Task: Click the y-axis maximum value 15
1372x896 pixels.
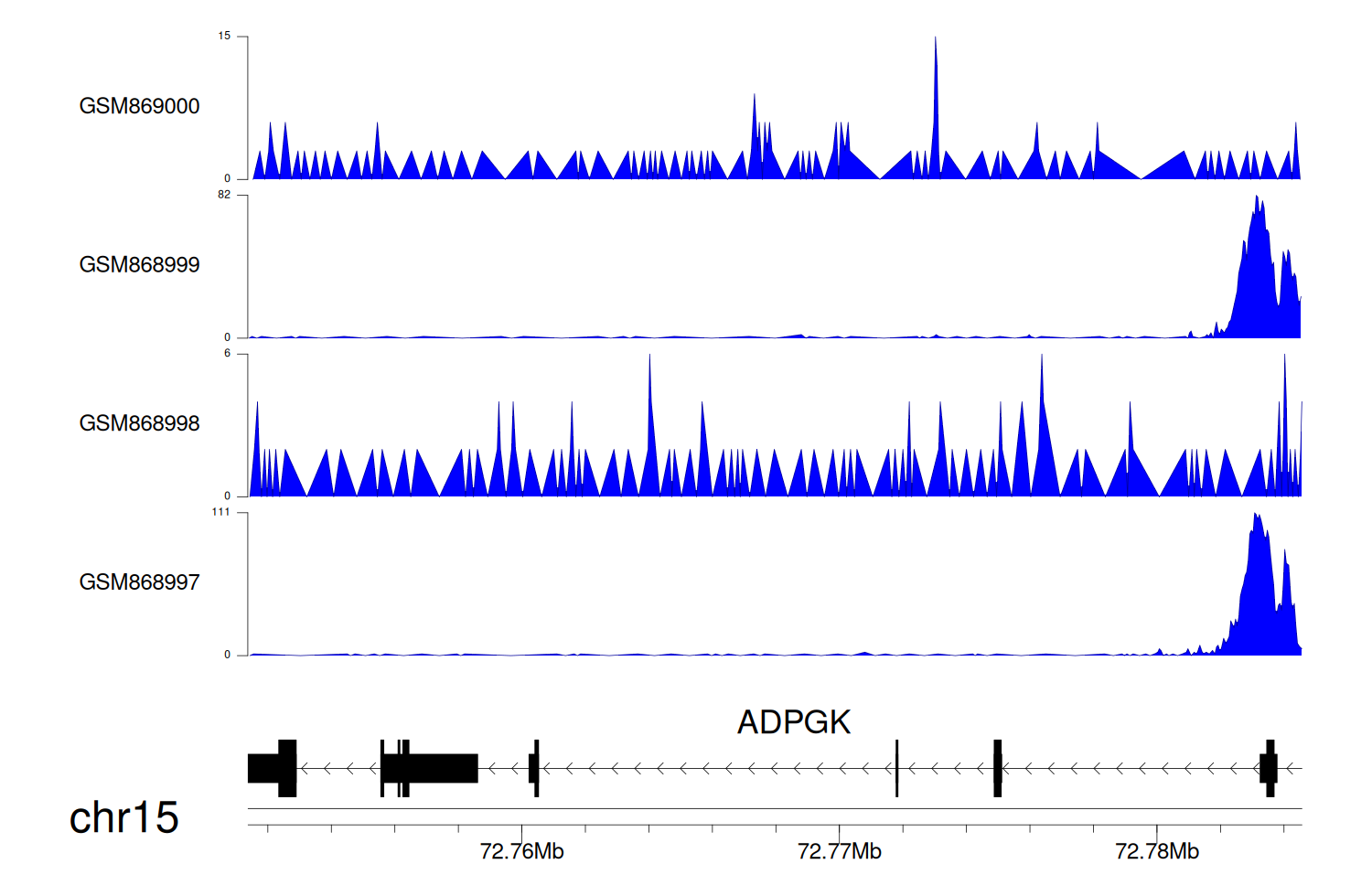Action: (224, 37)
